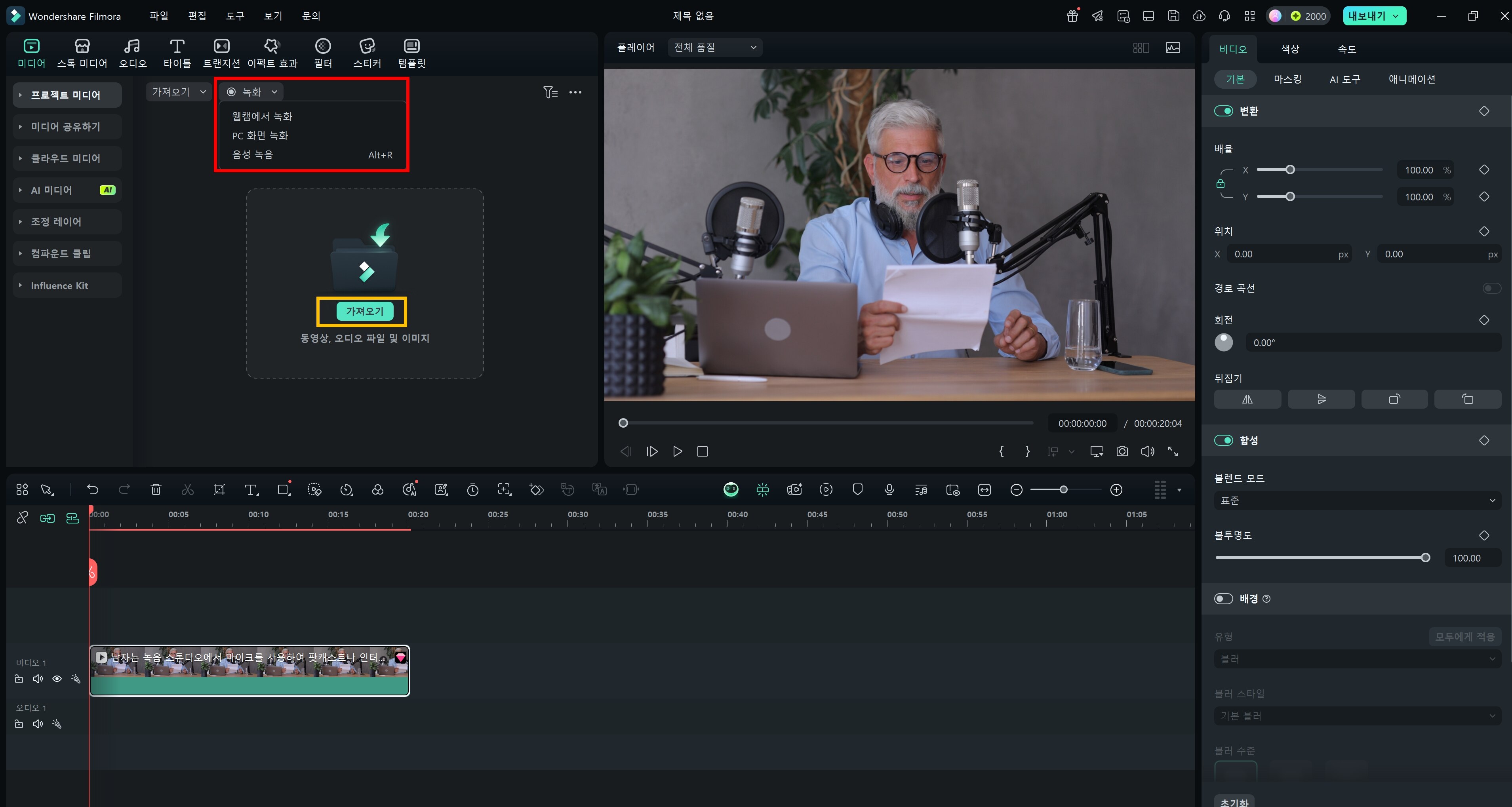Switch to the 마스킹 sub-tab

pyautogui.click(x=1287, y=79)
